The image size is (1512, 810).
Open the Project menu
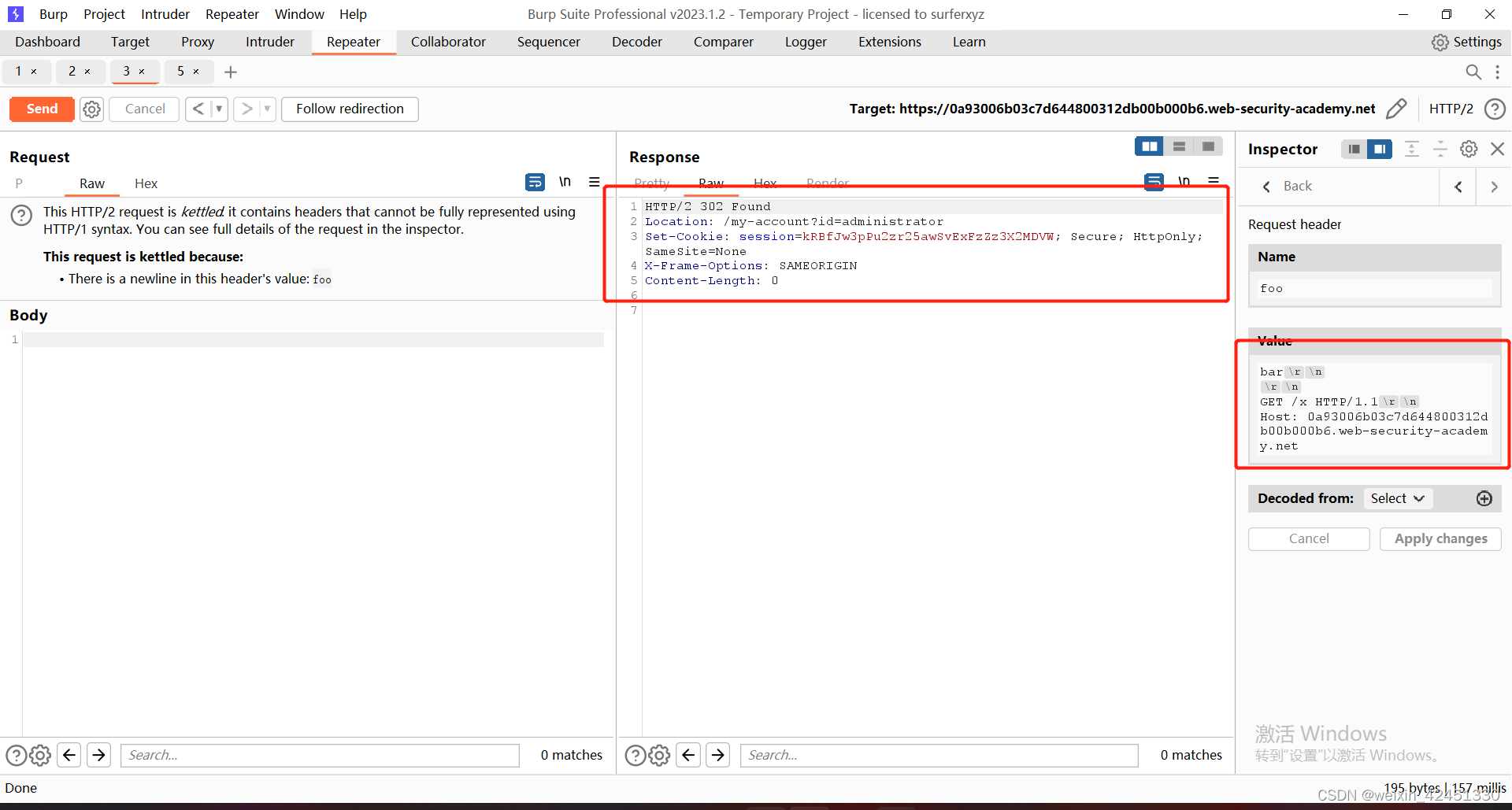point(104,14)
